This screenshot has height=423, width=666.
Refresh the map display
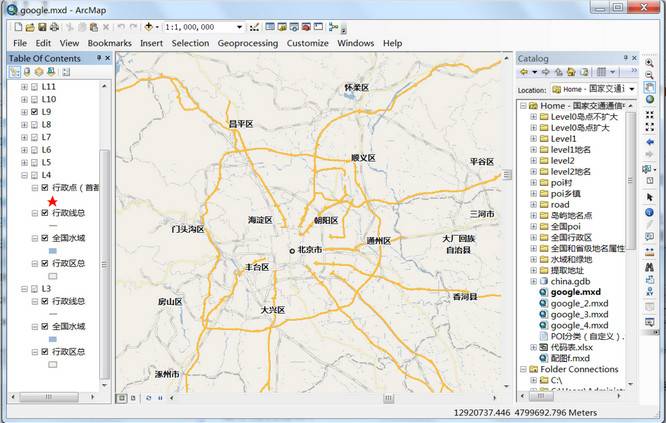(148, 398)
